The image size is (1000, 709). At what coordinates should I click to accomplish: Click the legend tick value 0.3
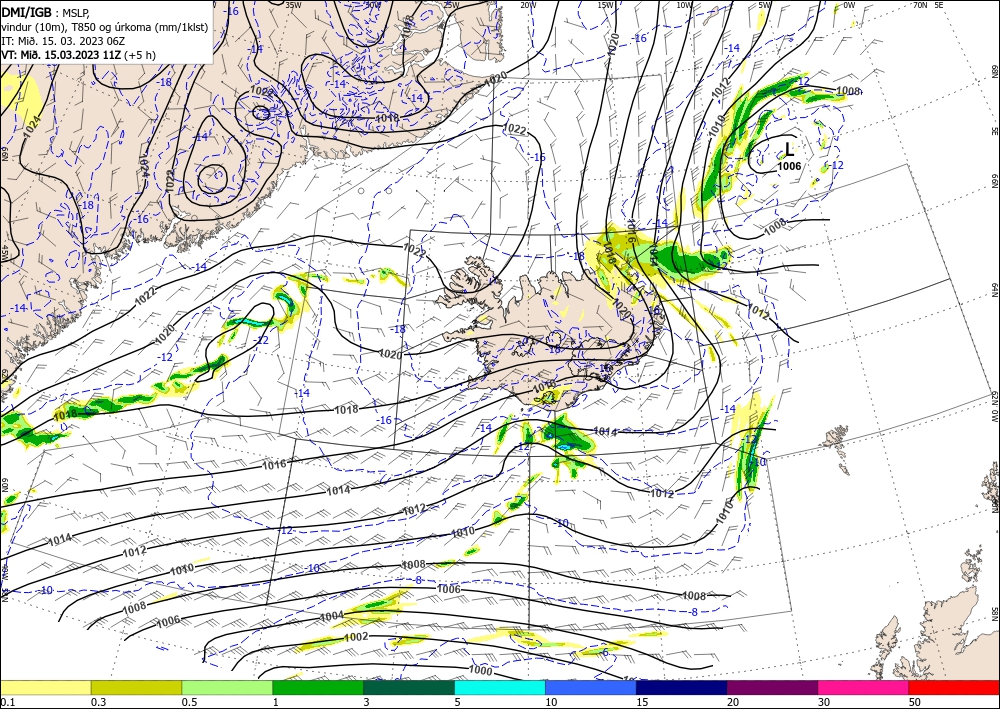pyautogui.click(x=99, y=702)
